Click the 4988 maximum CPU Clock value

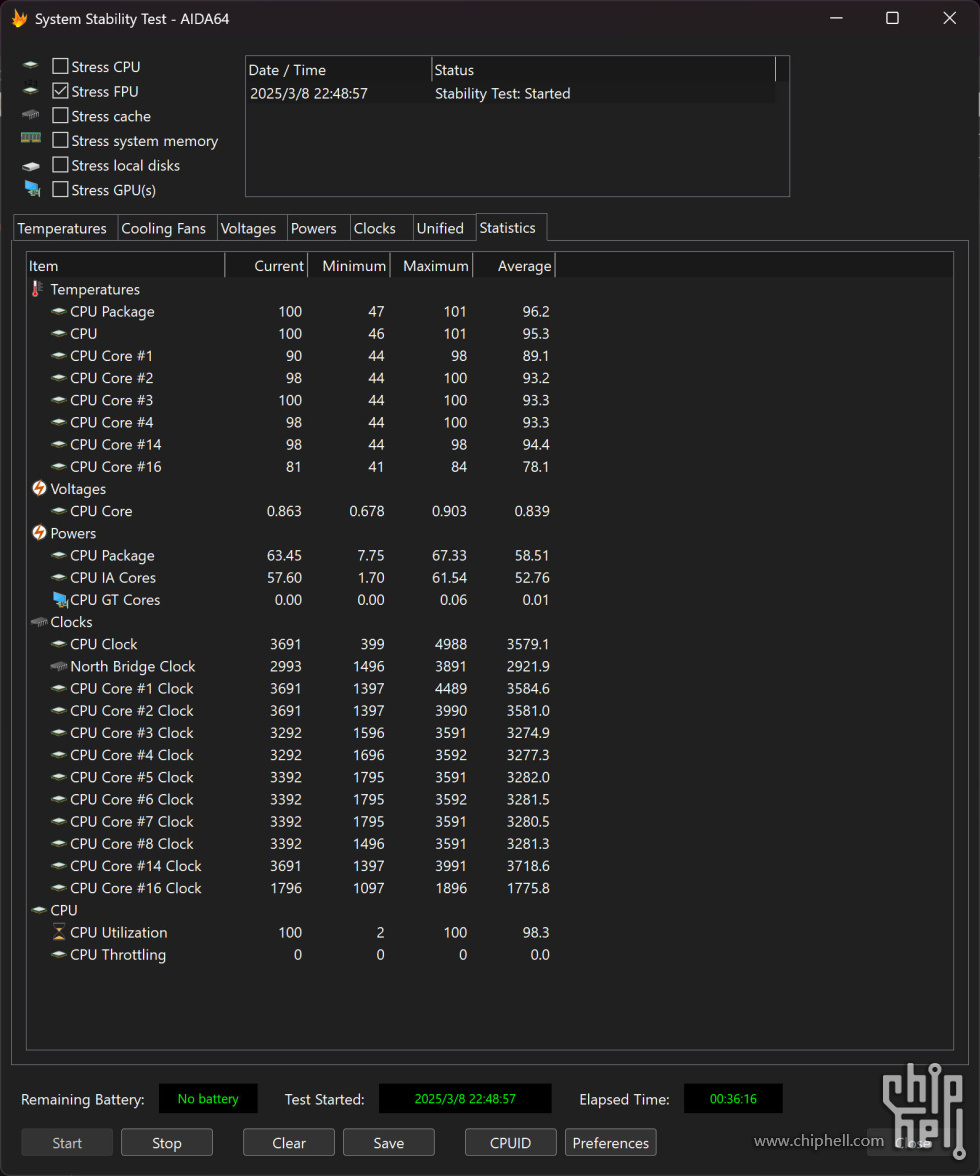[x=451, y=644]
